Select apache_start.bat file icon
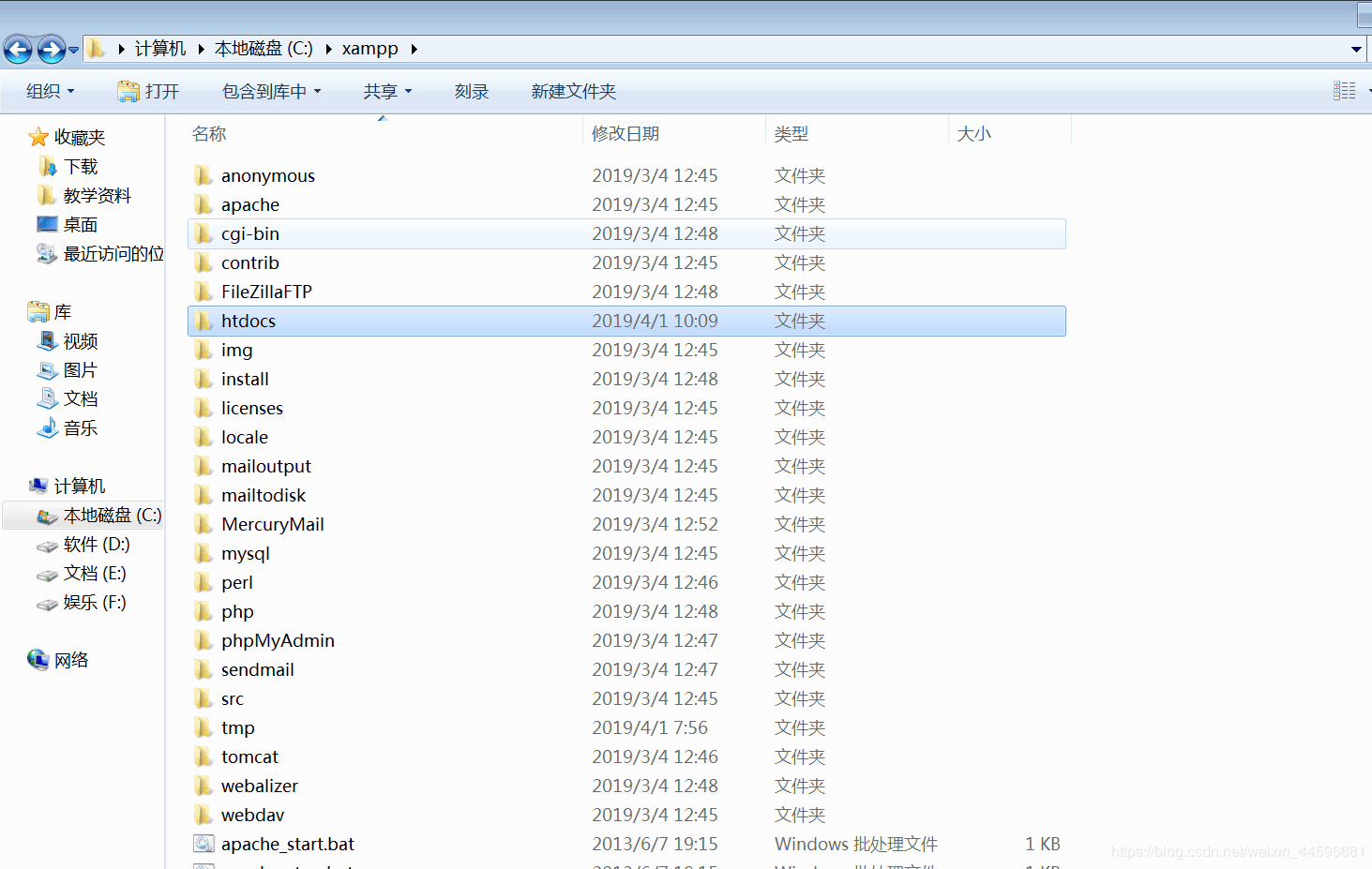The height and width of the screenshot is (869, 1372). [204, 844]
